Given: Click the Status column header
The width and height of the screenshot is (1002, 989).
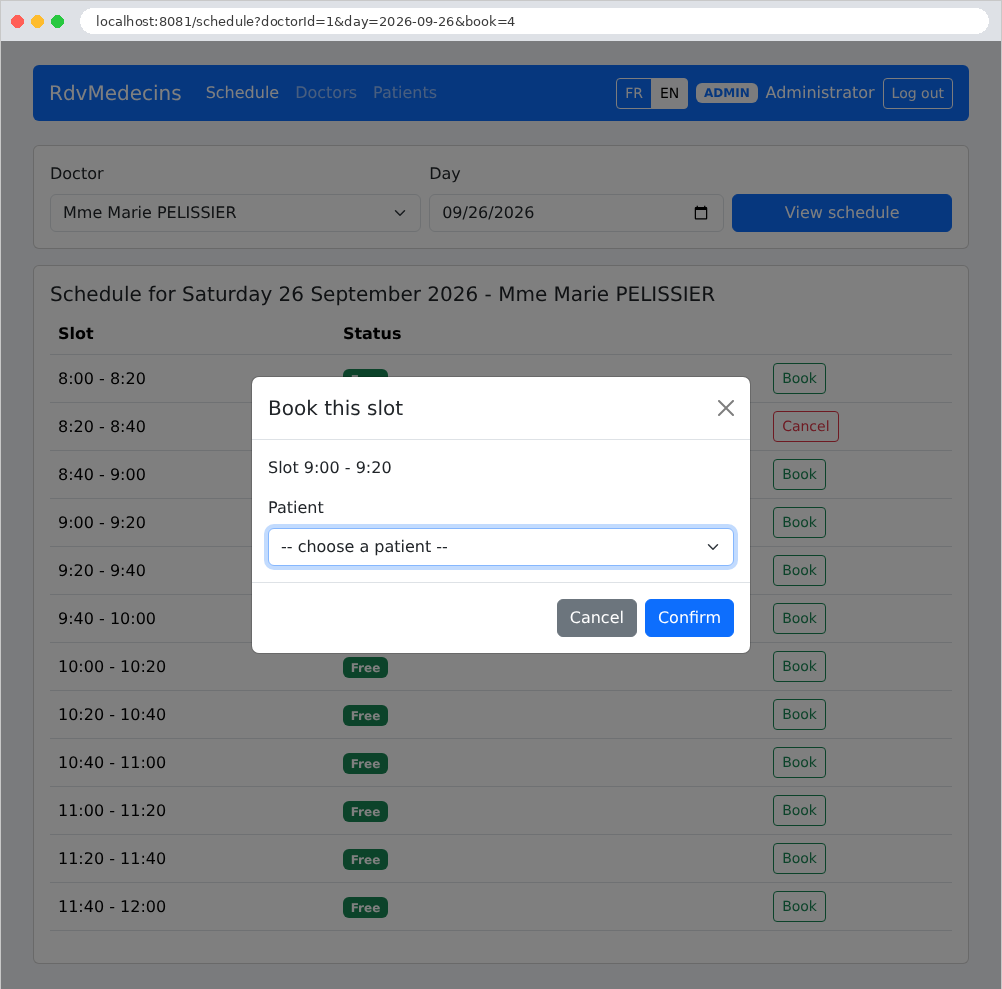Looking at the screenshot, I should [x=372, y=334].
